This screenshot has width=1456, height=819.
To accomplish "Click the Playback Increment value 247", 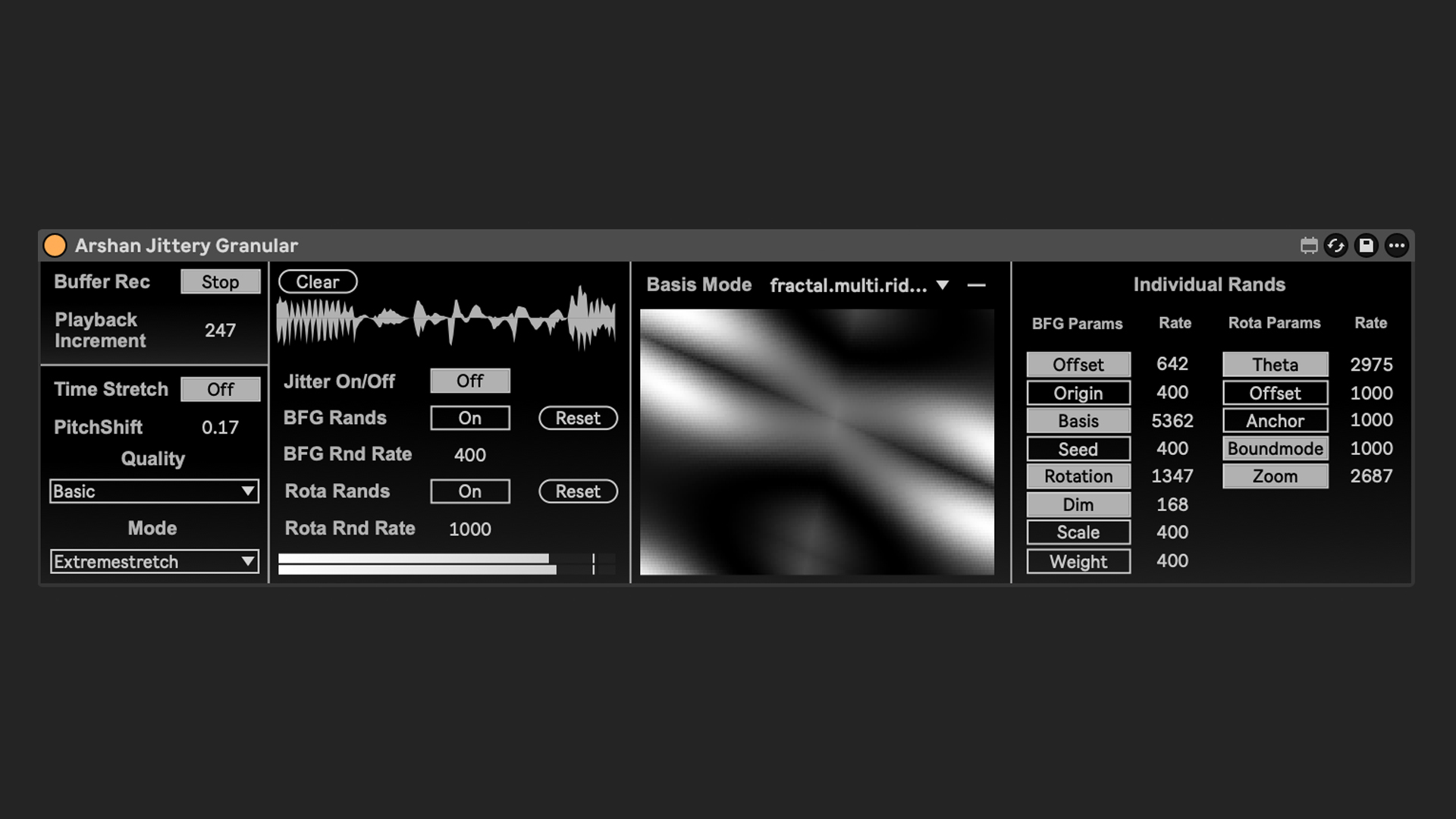I will (220, 331).
